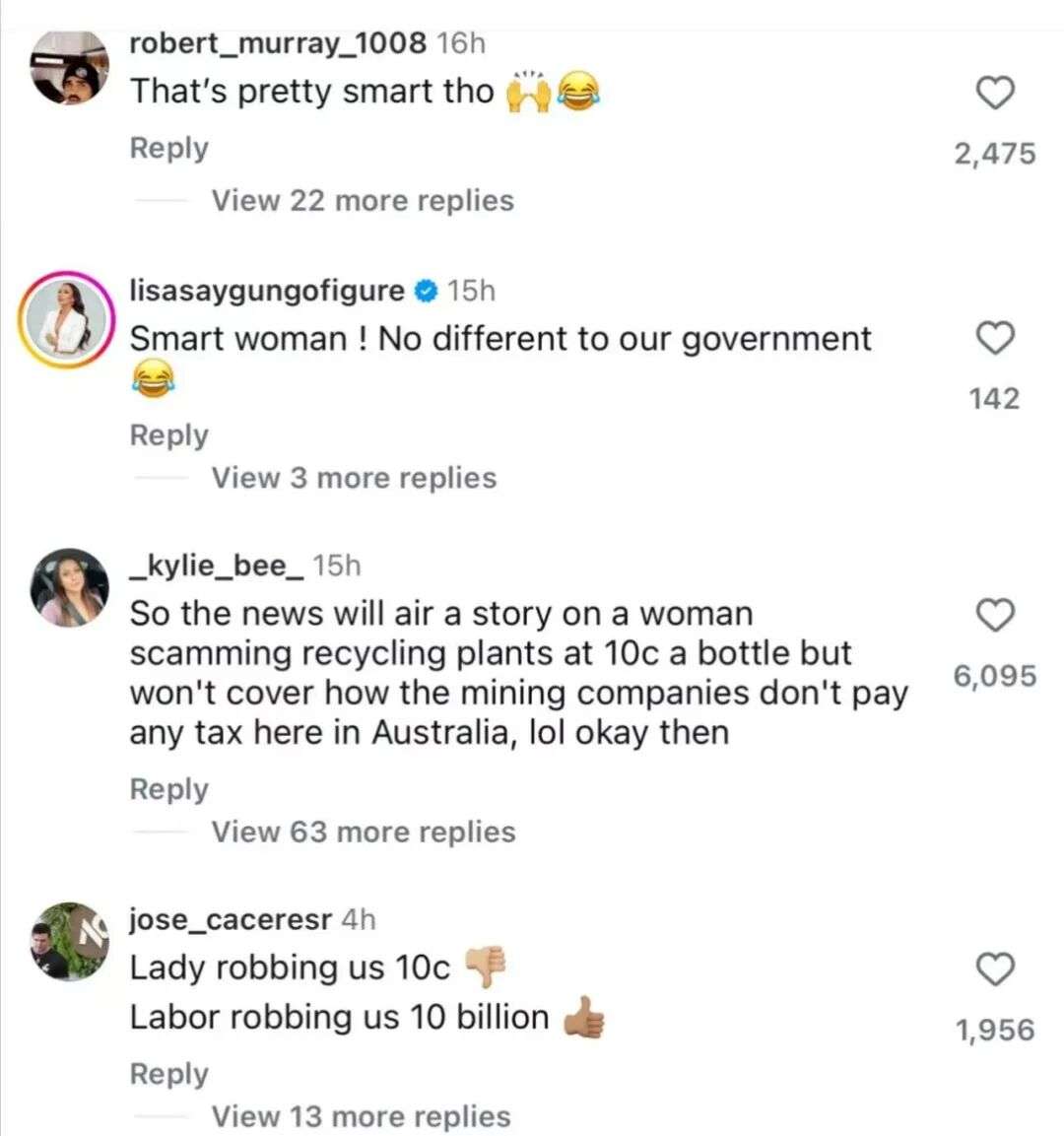Viewport: 1064px width, 1136px height.
Task: Tap lisasaygungofigure's blue verified badge
Action: 426,292
